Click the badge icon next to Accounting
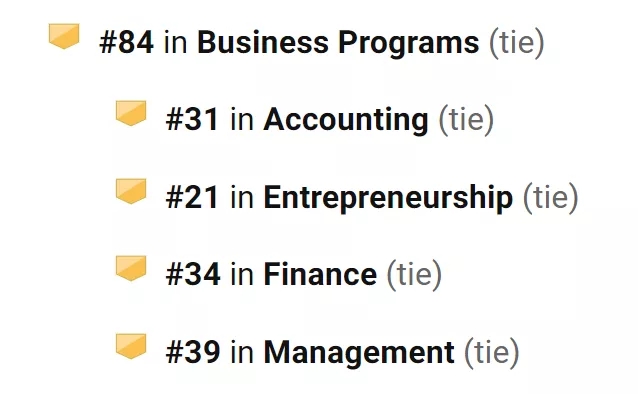This screenshot has height=394, width=638. [131, 113]
